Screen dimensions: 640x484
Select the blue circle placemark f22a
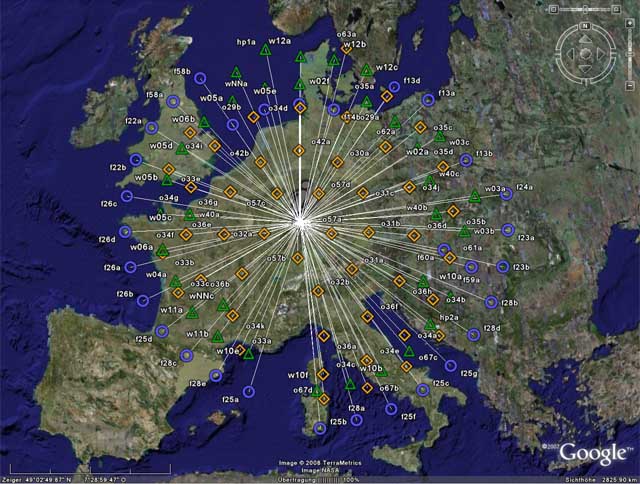(x=151, y=127)
